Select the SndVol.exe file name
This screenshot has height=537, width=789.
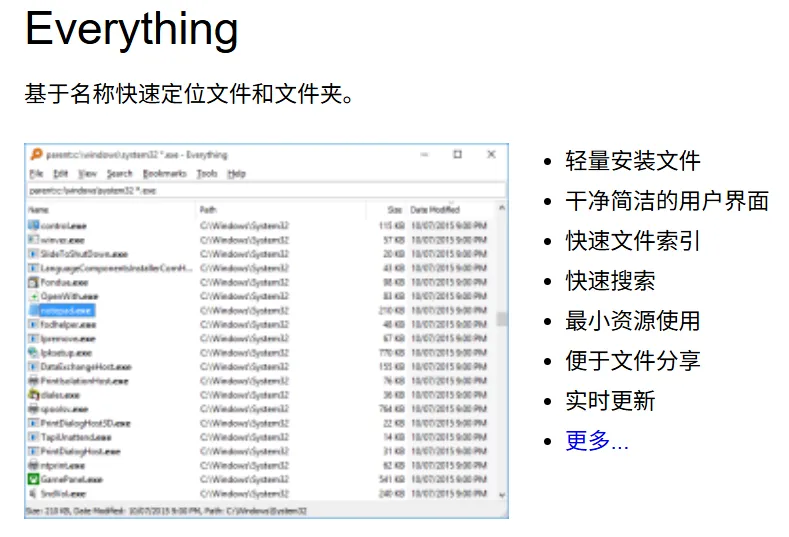[63, 494]
